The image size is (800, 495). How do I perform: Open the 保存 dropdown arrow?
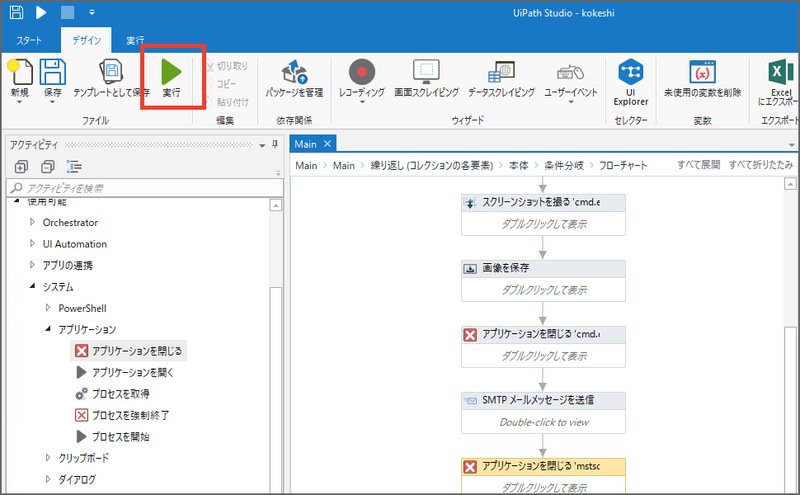pyautogui.click(x=53, y=102)
